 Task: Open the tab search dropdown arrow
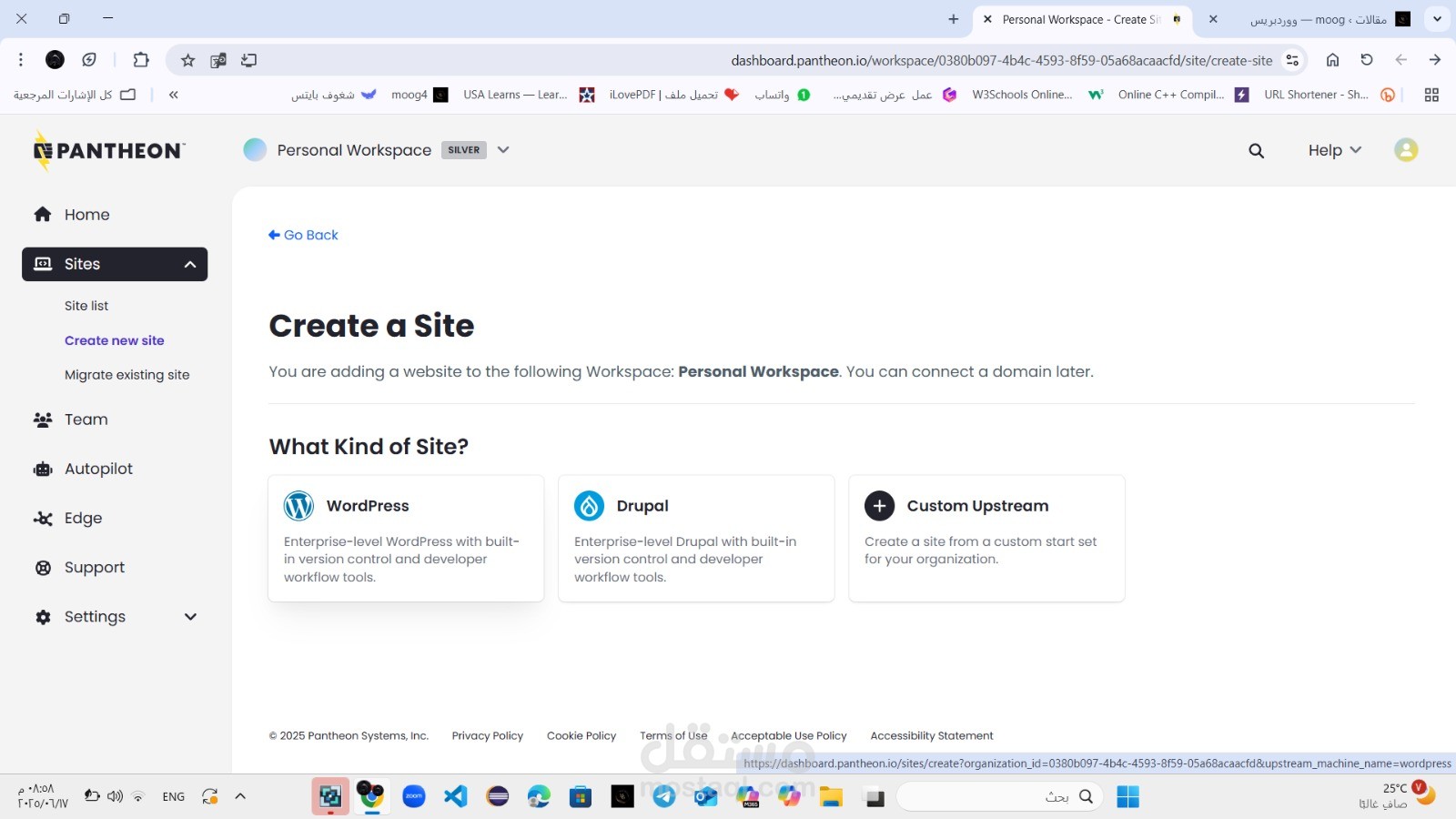tap(1437, 19)
